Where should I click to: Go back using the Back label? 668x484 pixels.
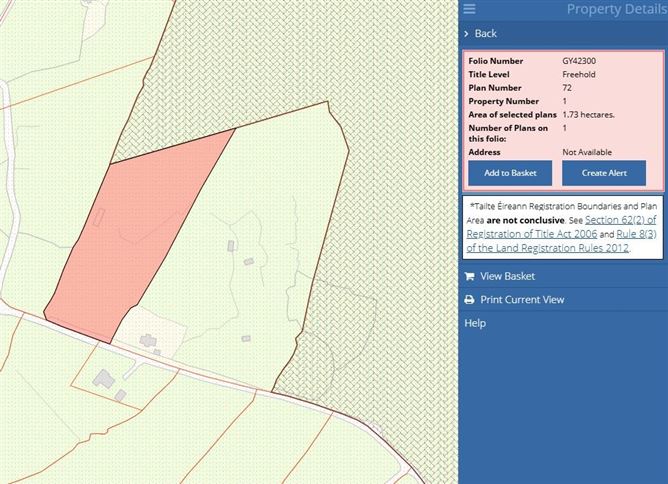(x=485, y=34)
